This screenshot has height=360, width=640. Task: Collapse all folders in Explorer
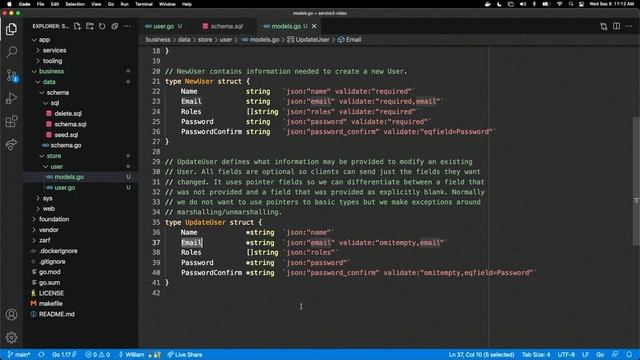pyautogui.click(x=115, y=26)
